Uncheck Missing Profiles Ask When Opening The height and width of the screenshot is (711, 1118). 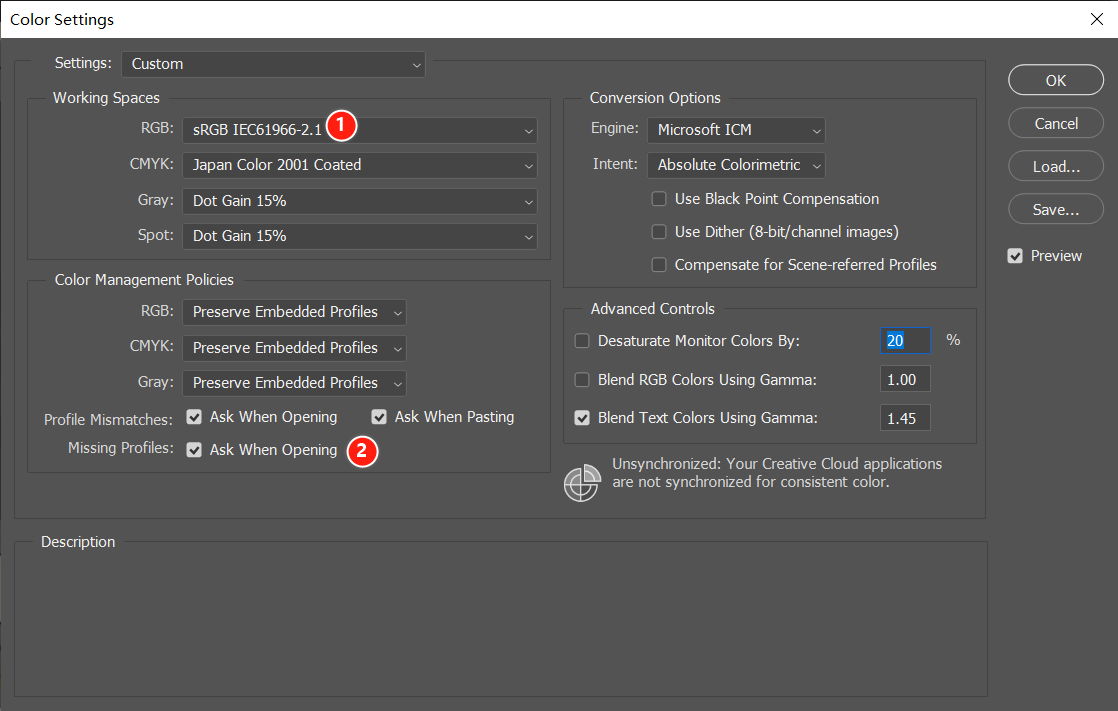click(x=194, y=450)
